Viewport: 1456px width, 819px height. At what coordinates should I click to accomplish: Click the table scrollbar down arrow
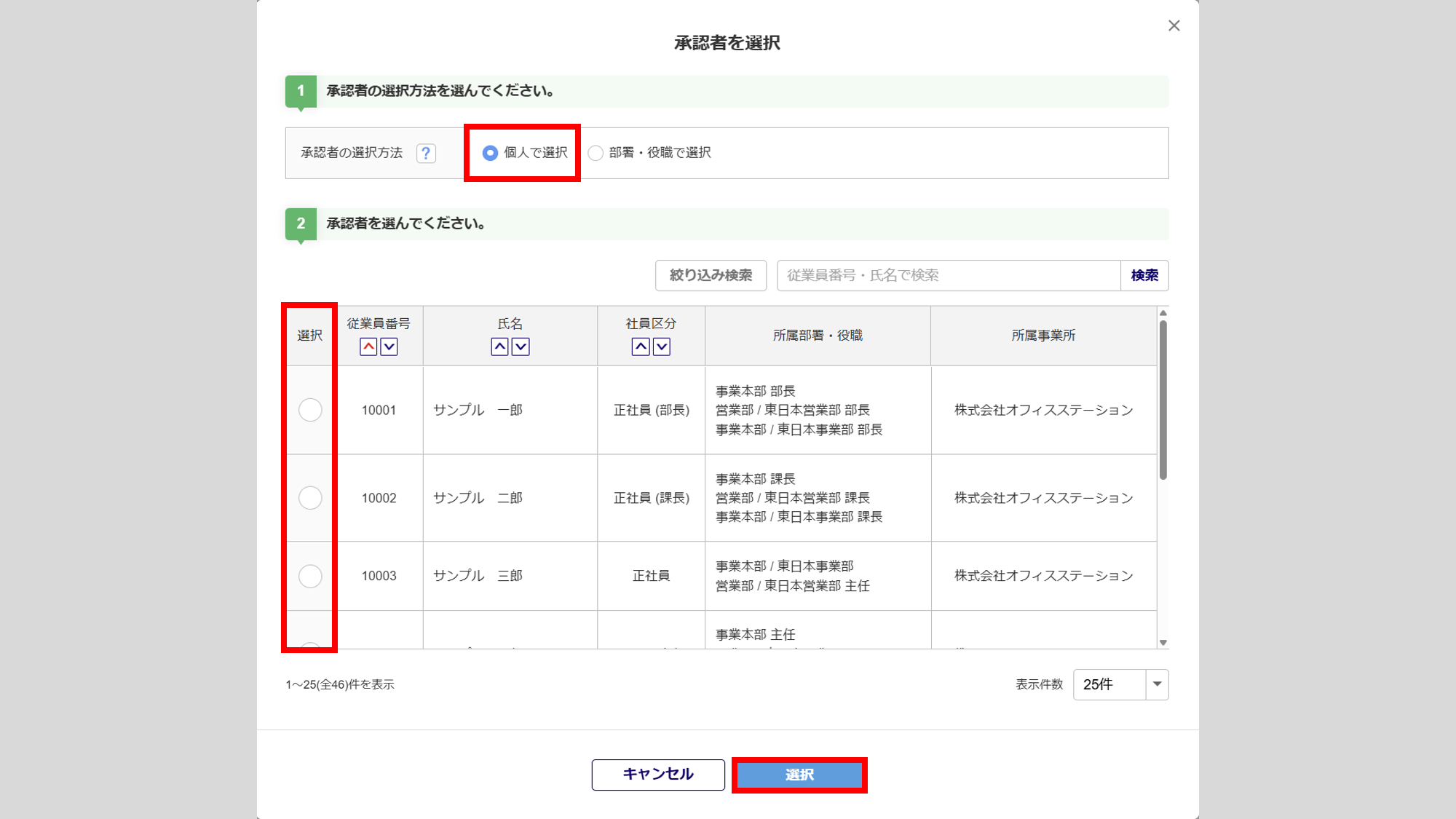point(1163,643)
